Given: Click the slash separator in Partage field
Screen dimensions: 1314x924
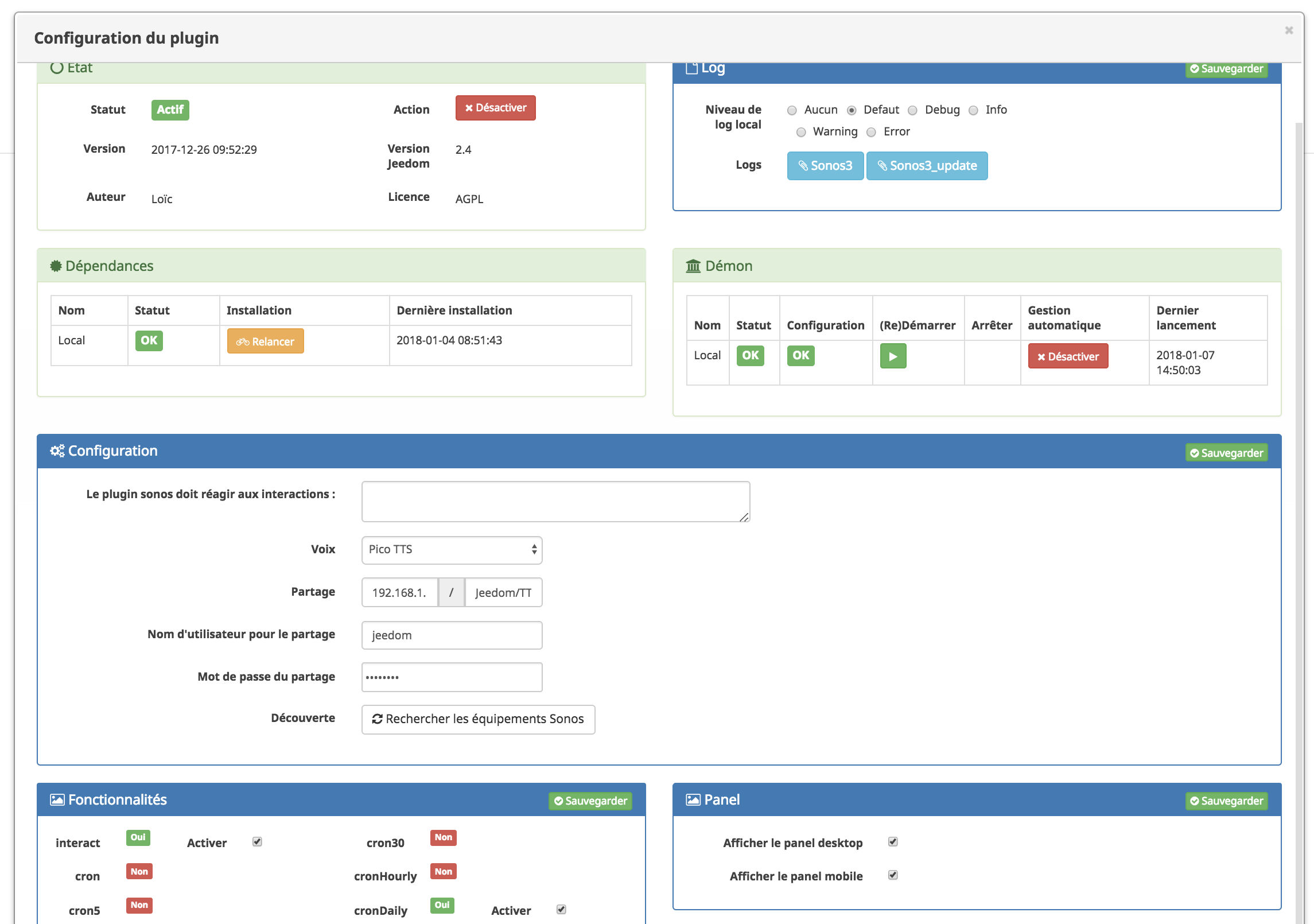Looking at the screenshot, I should [452, 592].
